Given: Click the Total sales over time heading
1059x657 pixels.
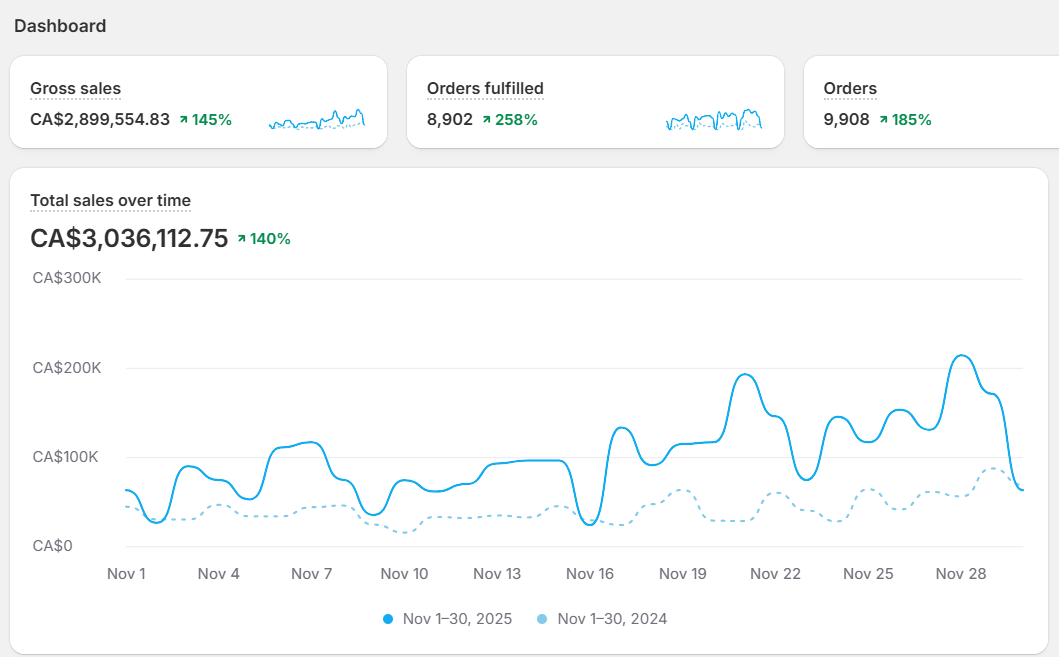Looking at the screenshot, I should pos(110,200).
